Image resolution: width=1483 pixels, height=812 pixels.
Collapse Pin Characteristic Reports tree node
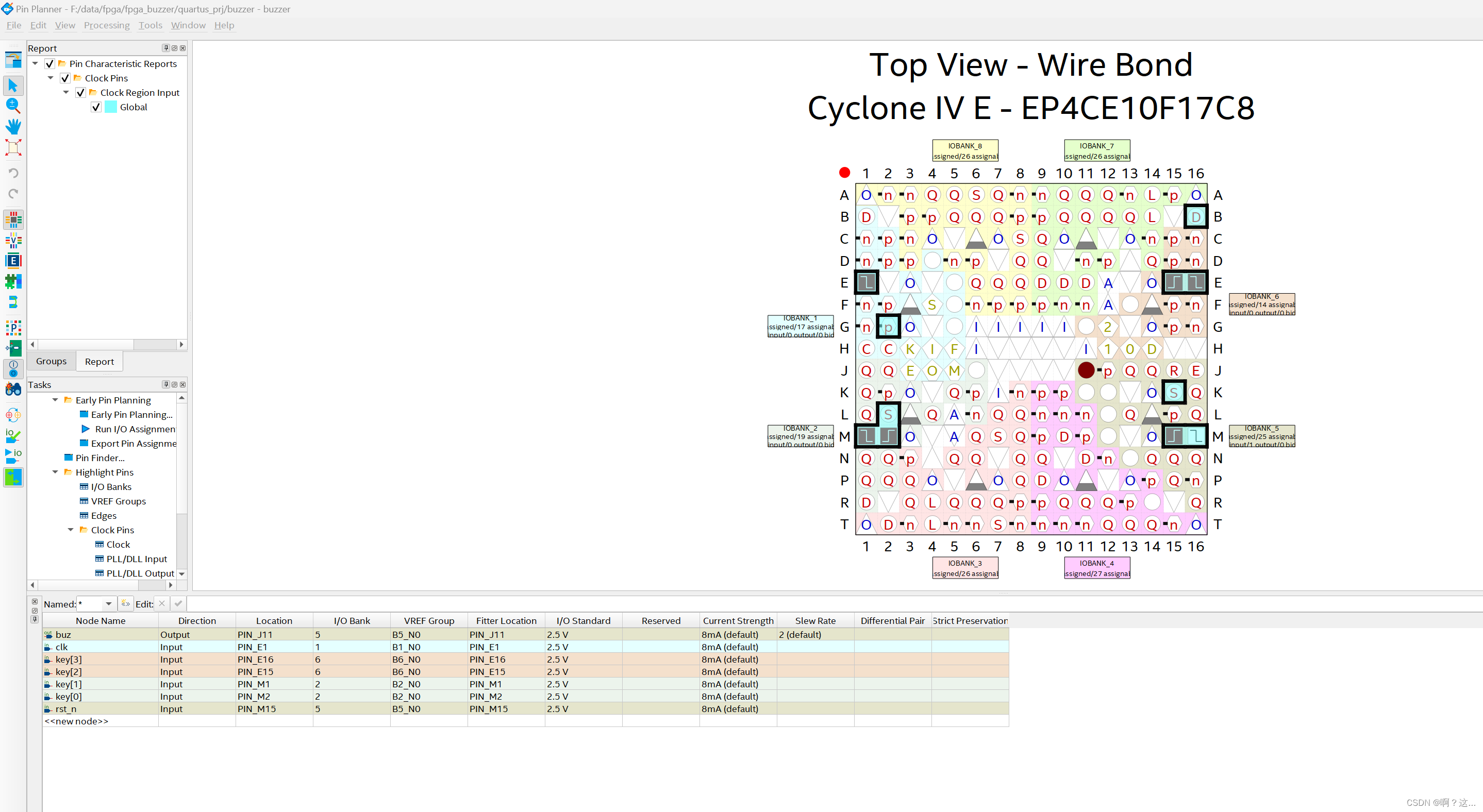pos(35,63)
